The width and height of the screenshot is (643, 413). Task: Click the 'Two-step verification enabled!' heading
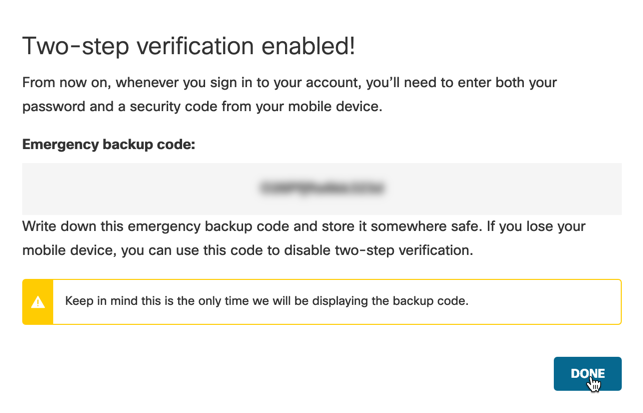(189, 46)
